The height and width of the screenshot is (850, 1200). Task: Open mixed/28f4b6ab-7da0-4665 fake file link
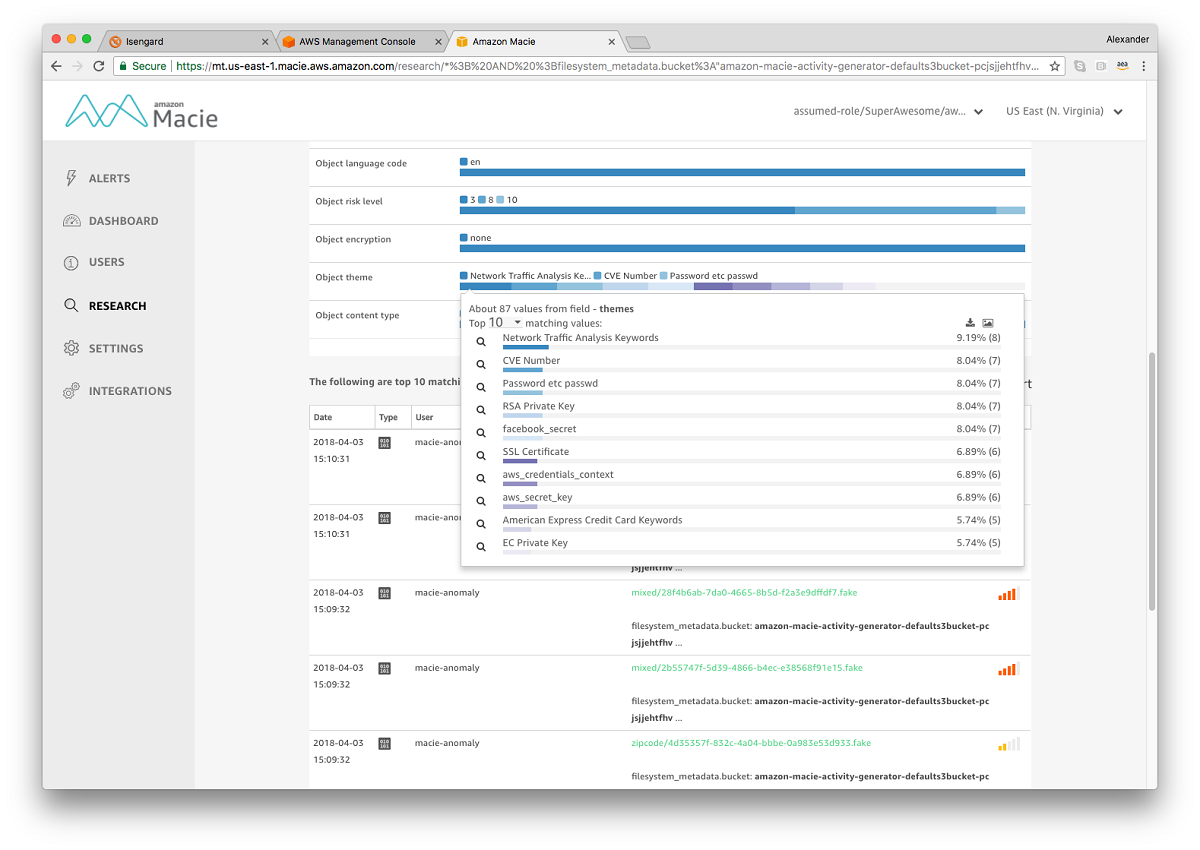tap(744, 593)
